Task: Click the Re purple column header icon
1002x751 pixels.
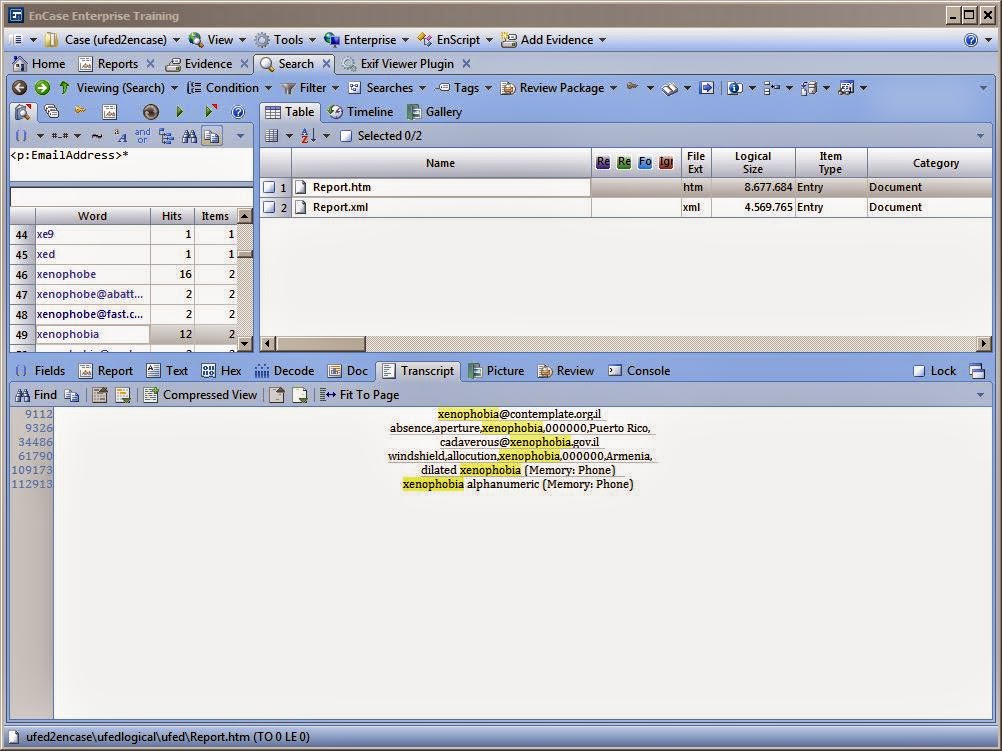Action: coord(603,162)
